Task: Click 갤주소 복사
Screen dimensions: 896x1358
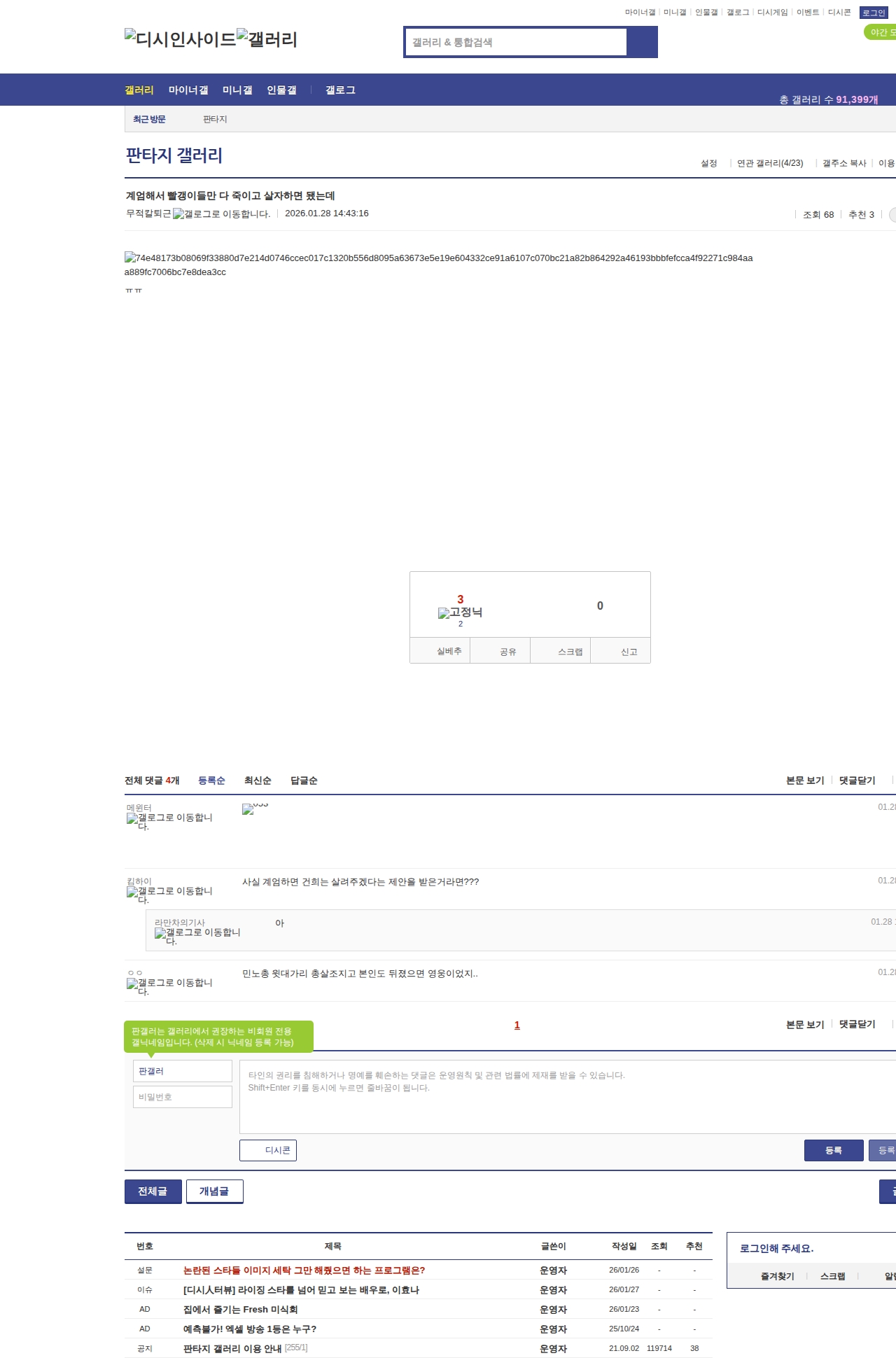Action: point(844,163)
